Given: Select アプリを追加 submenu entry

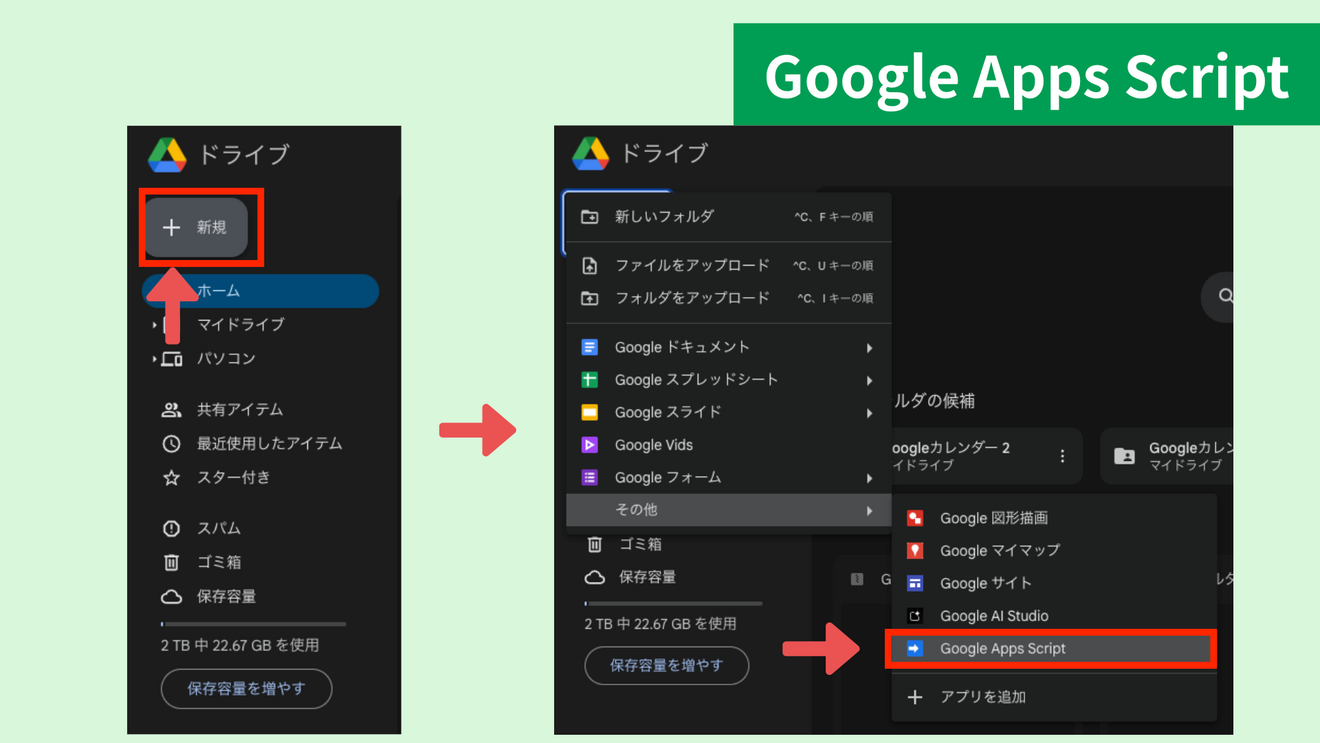Looking at the screenshot, I should [x=1054, y=697].
